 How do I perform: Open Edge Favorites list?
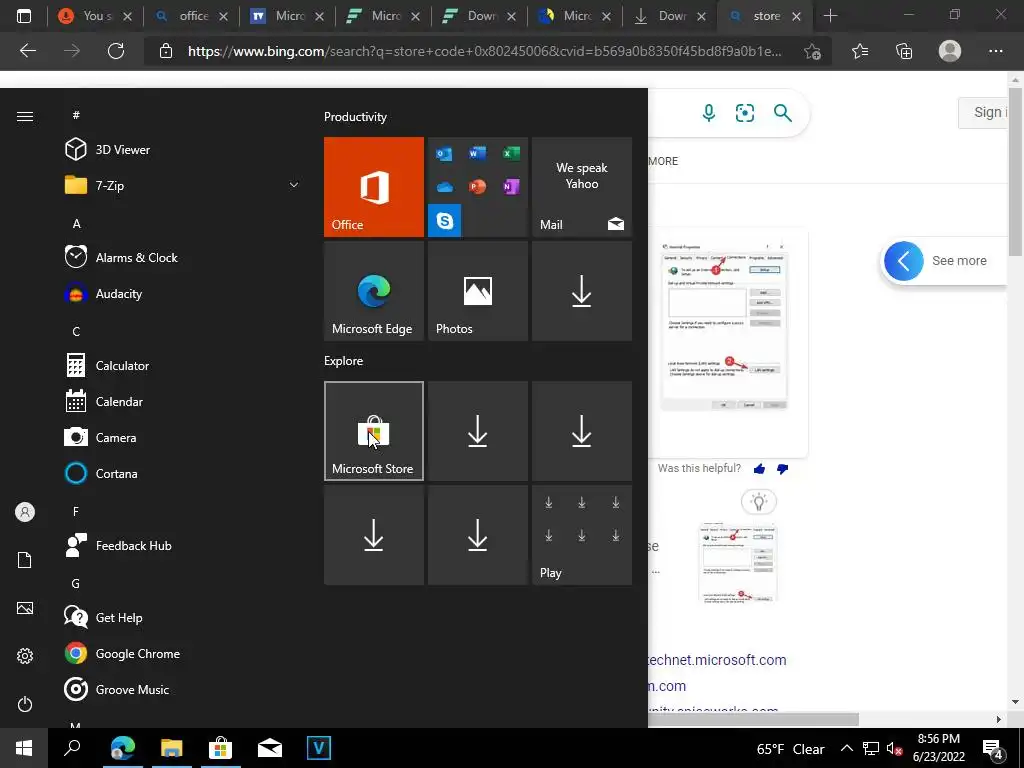[860, 51]
